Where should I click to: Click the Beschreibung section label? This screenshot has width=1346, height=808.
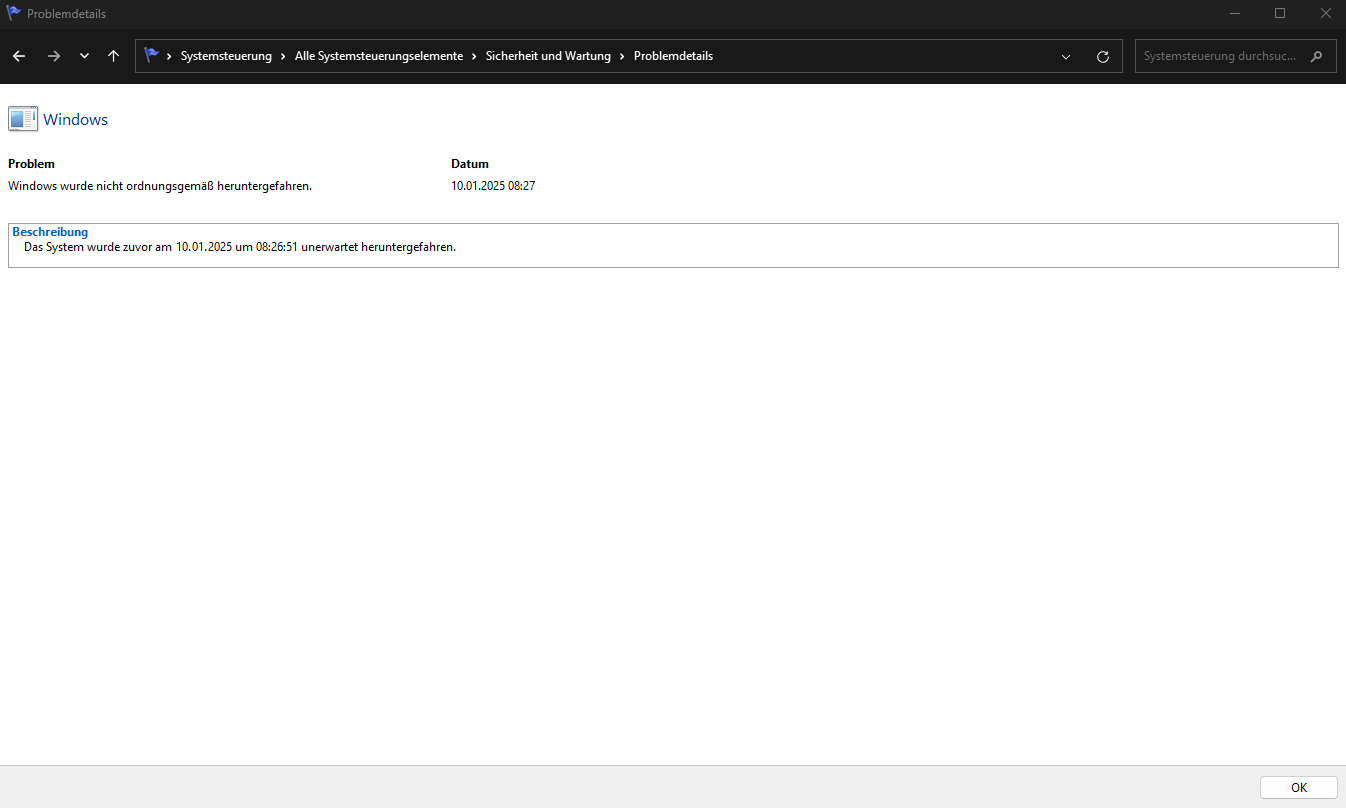[50, 232]
